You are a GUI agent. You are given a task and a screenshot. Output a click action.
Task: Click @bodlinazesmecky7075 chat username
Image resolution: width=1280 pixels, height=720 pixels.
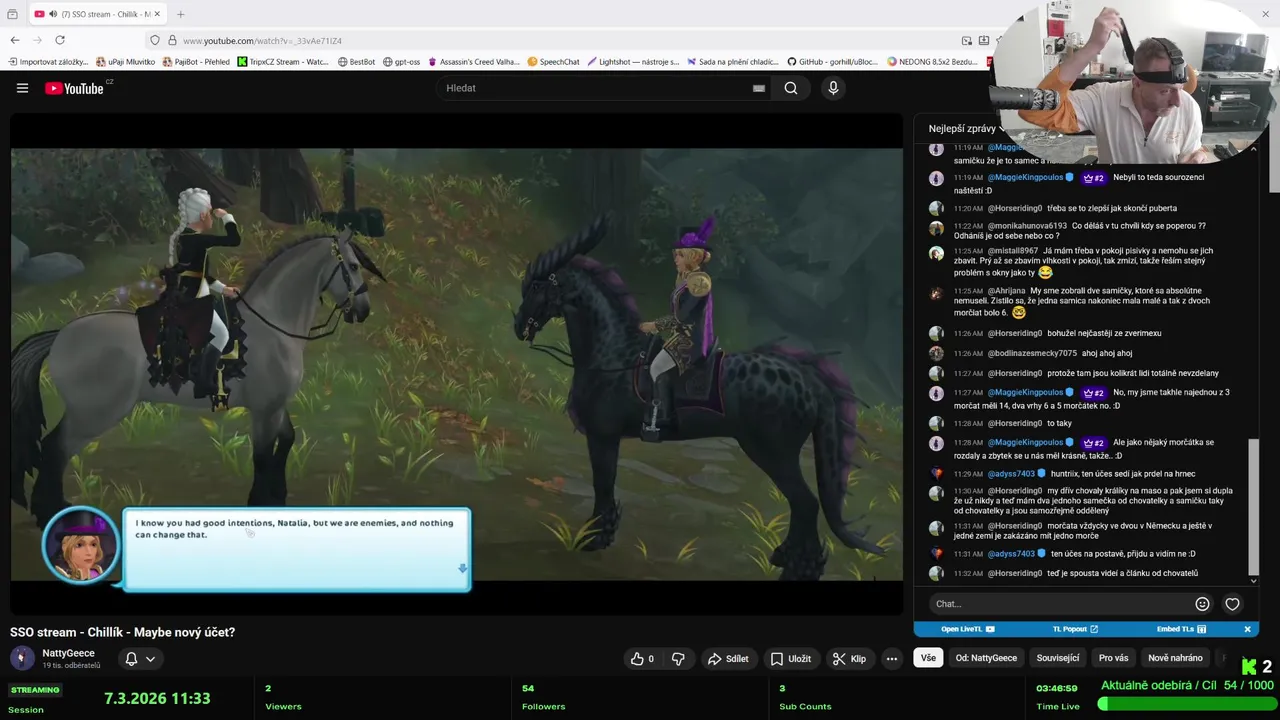point(1032,353)
